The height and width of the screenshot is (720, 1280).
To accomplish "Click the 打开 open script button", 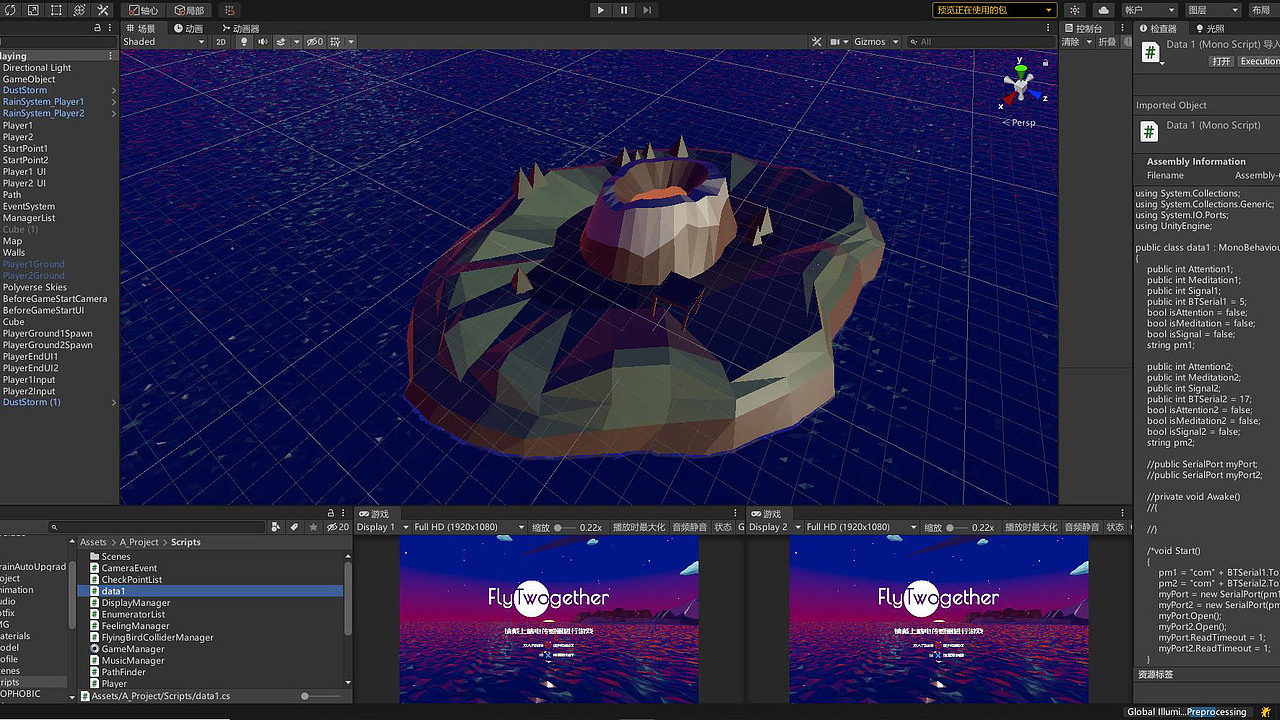I will [x=1221, y=61].
